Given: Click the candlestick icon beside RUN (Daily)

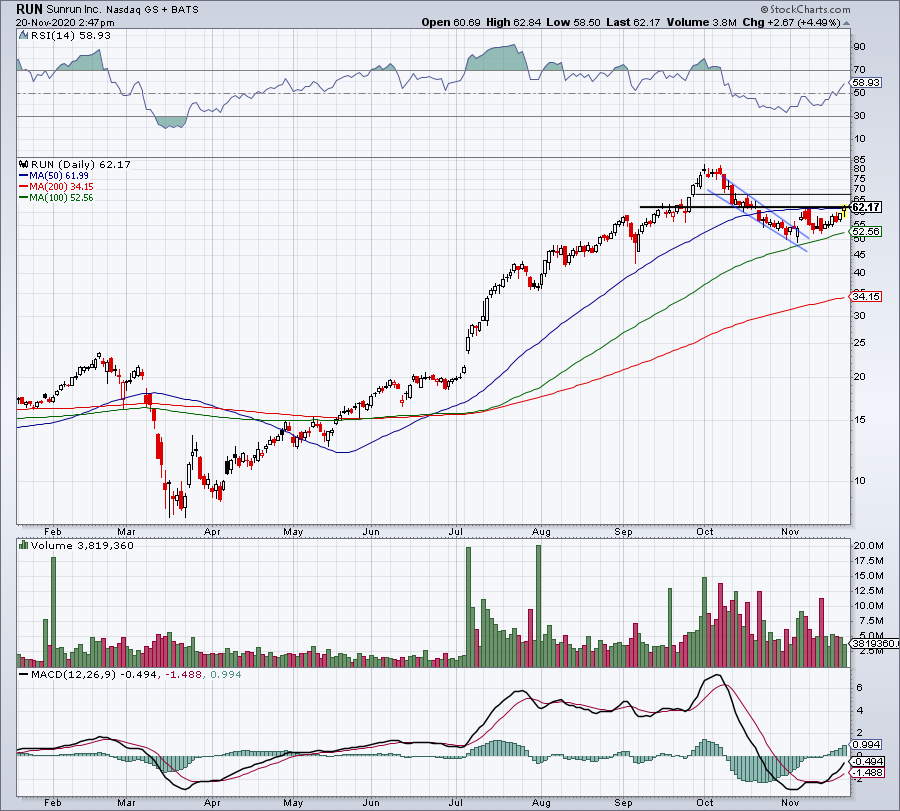Looking at the screenshot, I should point(24,164).
